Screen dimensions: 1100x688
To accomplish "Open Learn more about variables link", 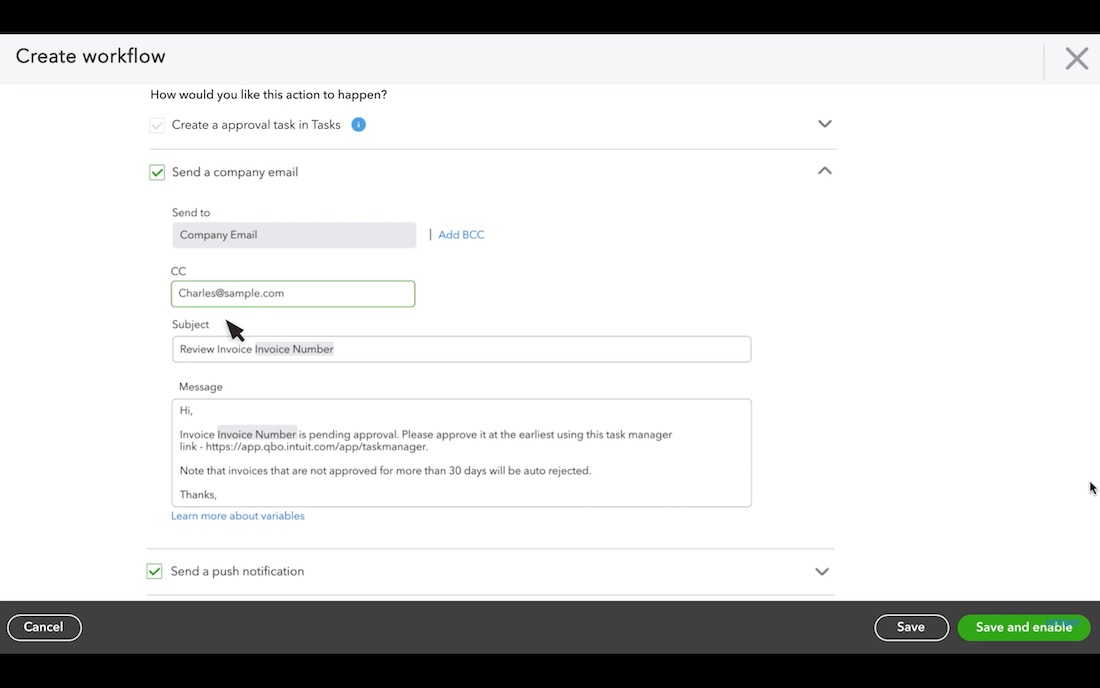I will (x=238, y=516).
